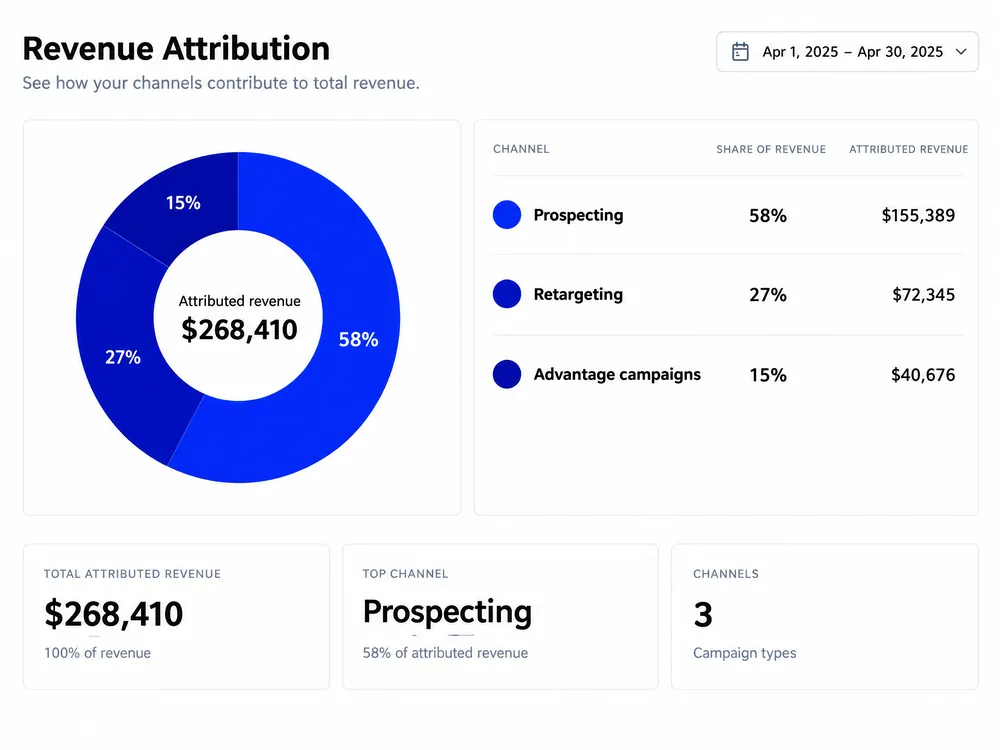Click the Retargeting channel name

[x=578, y=294]
